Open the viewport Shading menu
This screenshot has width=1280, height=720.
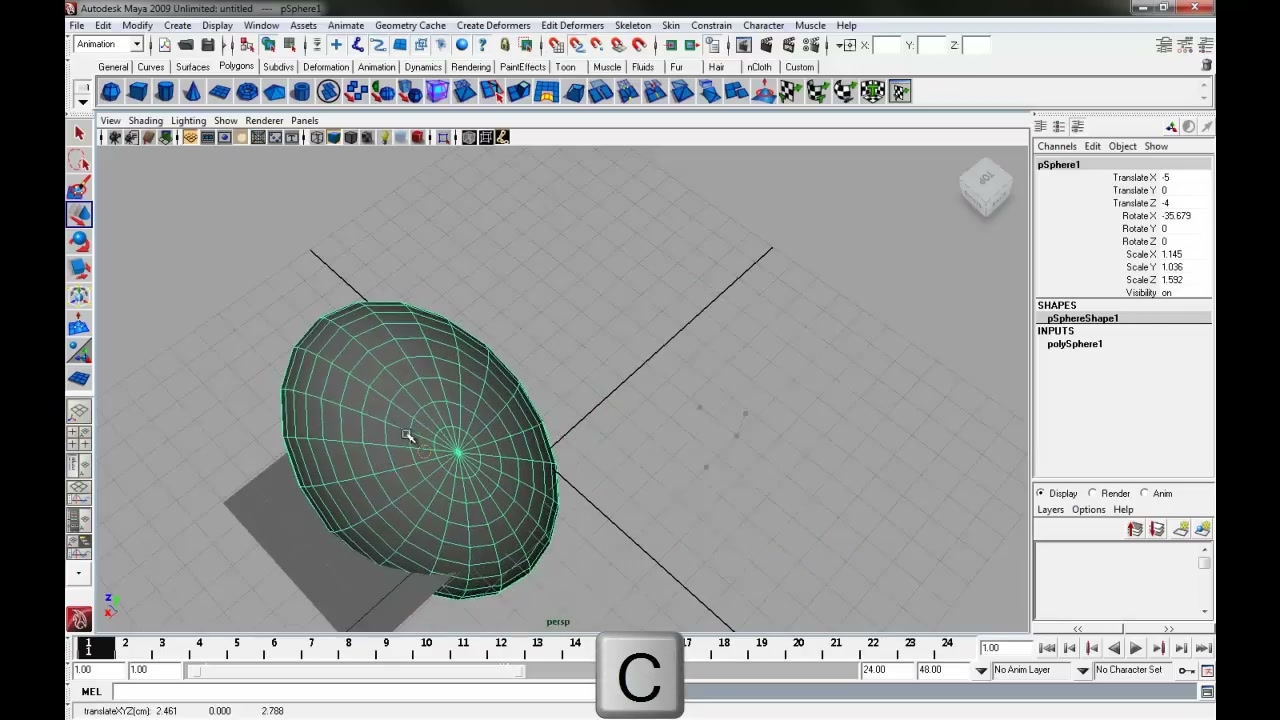(x=145, y=121)
